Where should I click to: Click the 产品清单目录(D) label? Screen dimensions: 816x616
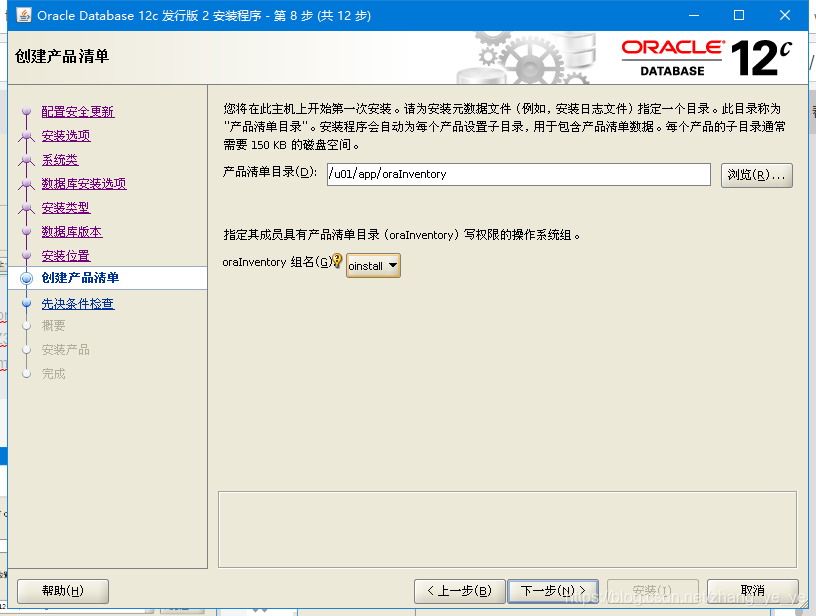270,172
